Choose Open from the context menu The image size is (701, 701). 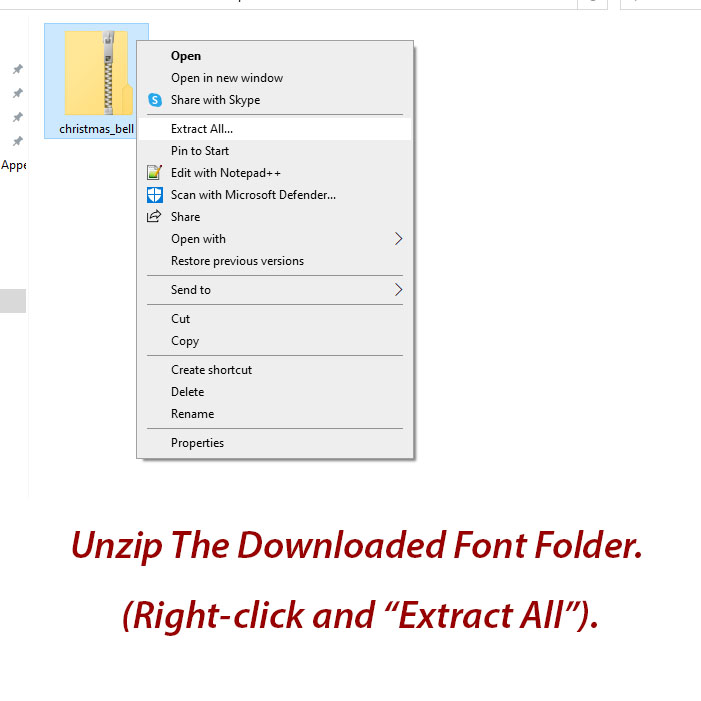tap(275, 56)
